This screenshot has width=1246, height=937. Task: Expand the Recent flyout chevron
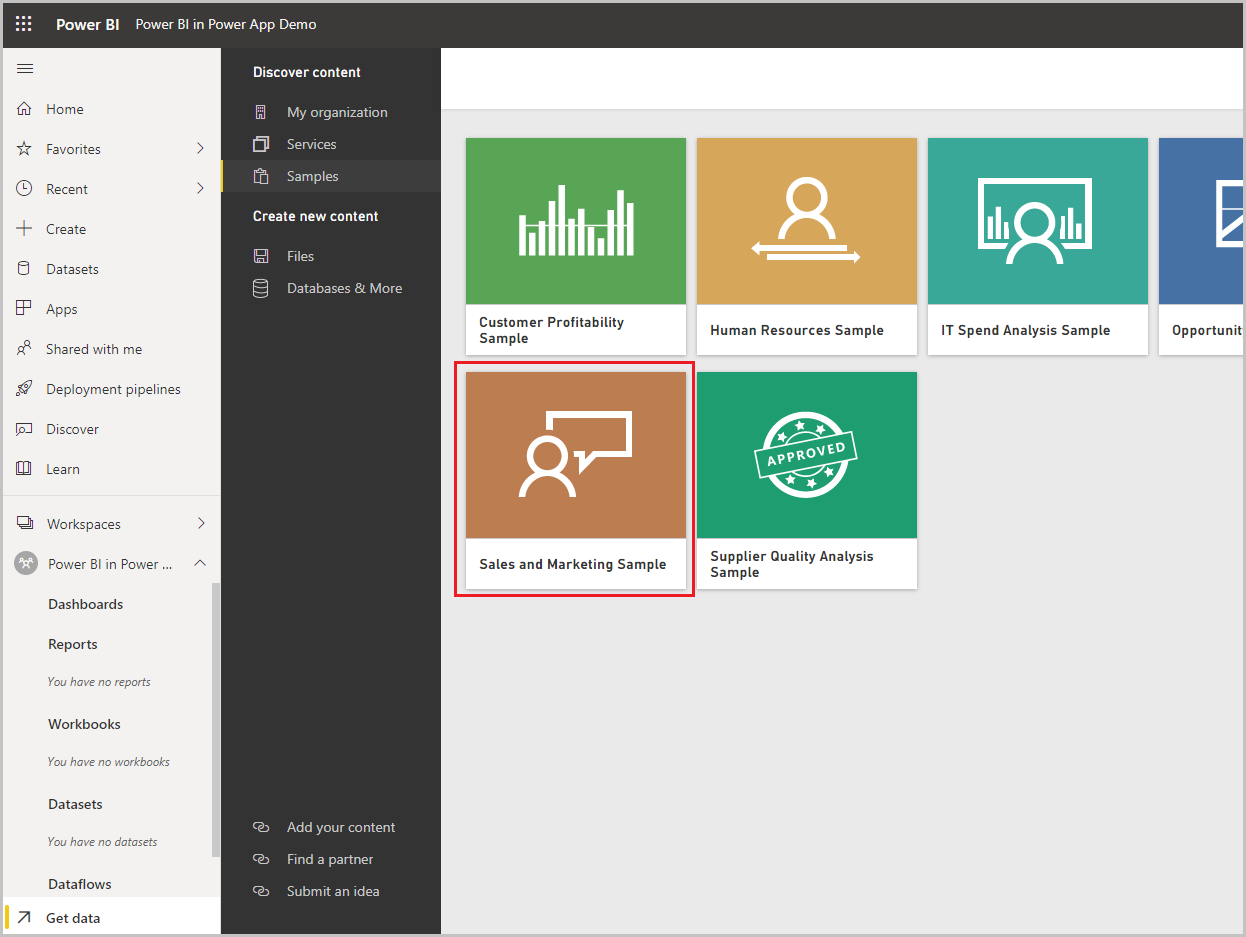point(200,188)
